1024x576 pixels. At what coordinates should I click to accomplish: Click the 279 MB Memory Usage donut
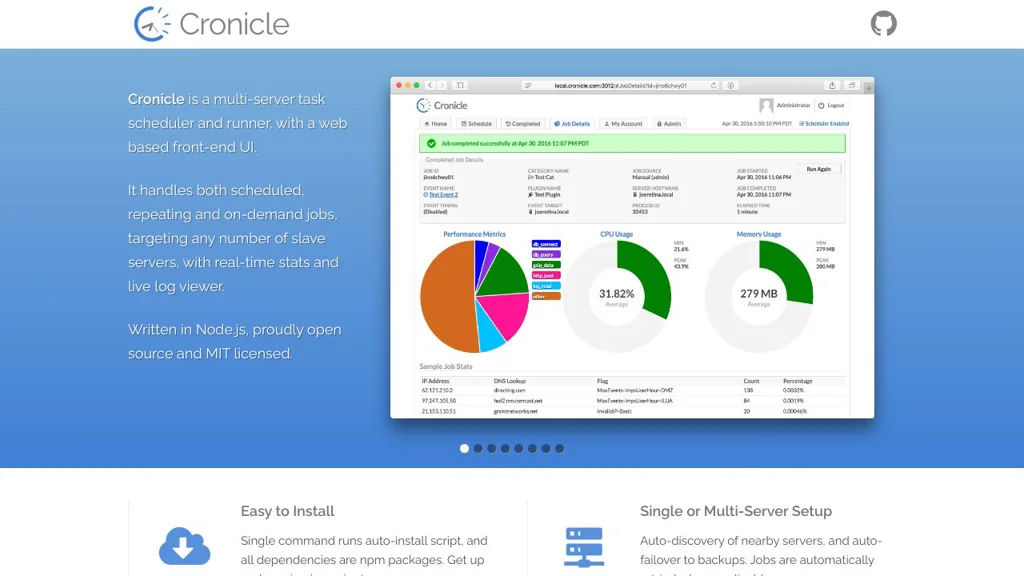(759, 296)
